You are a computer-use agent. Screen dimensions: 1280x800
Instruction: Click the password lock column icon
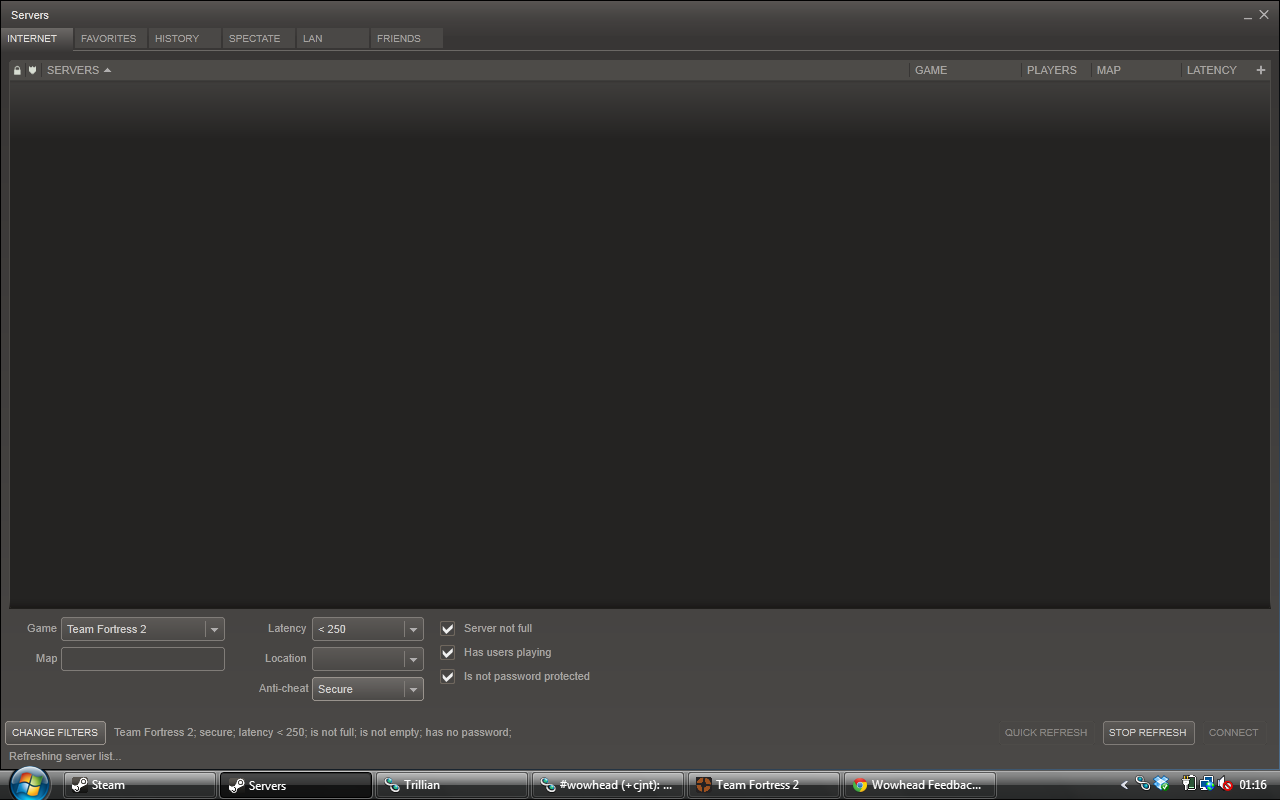tap(17, 70)
